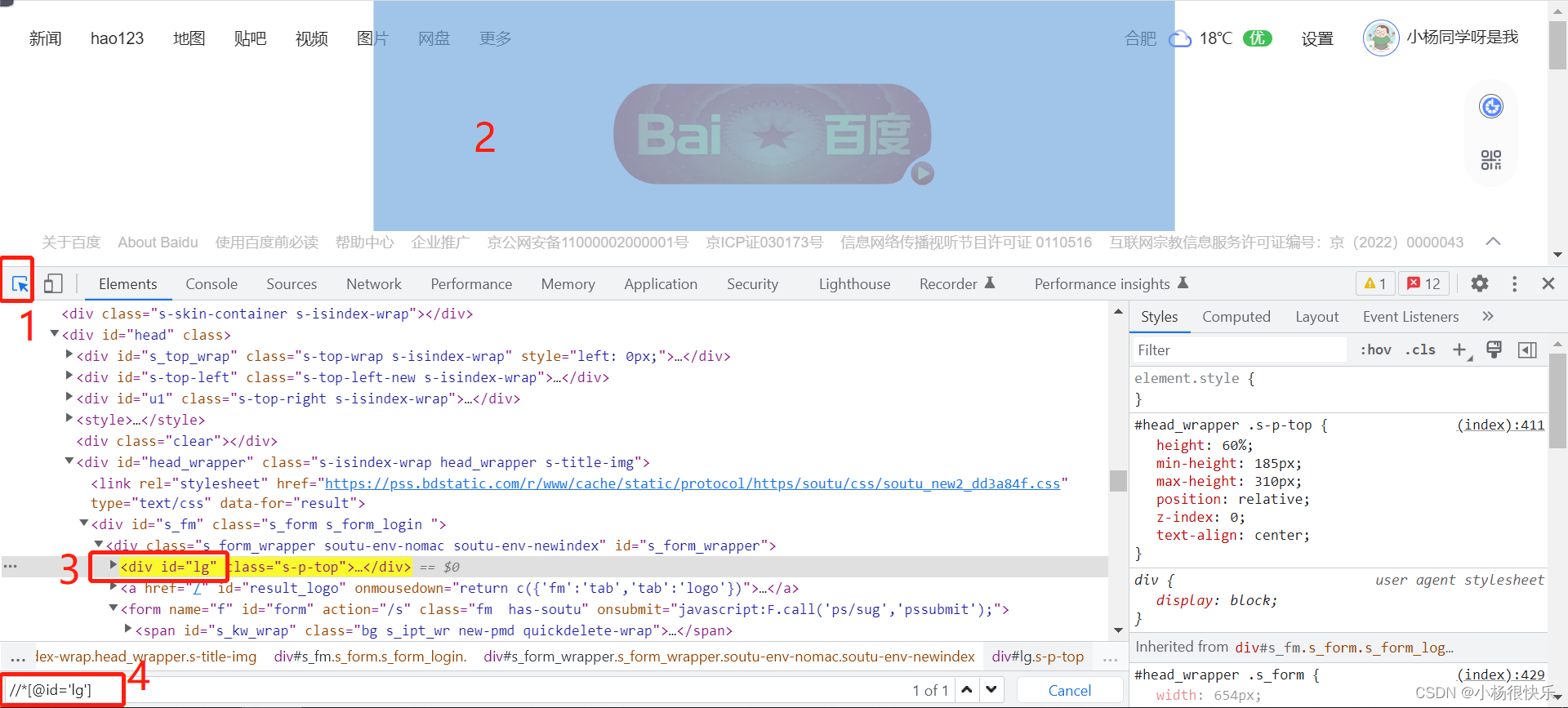The height and width of the screenshot is (708, 1568).
Task: Expand the div id="s-top-left" node
Action: (x=69, y=376)
